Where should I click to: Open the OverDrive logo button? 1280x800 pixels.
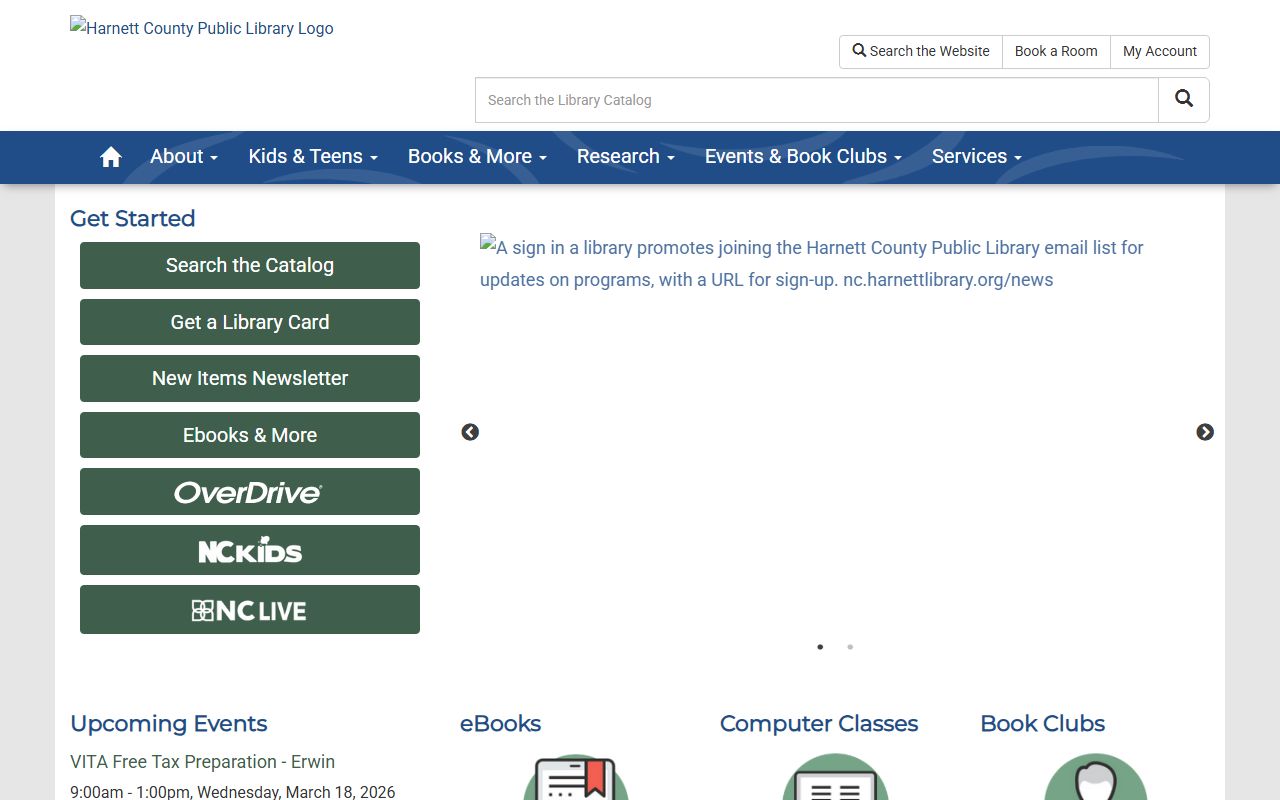pos(250,492)
